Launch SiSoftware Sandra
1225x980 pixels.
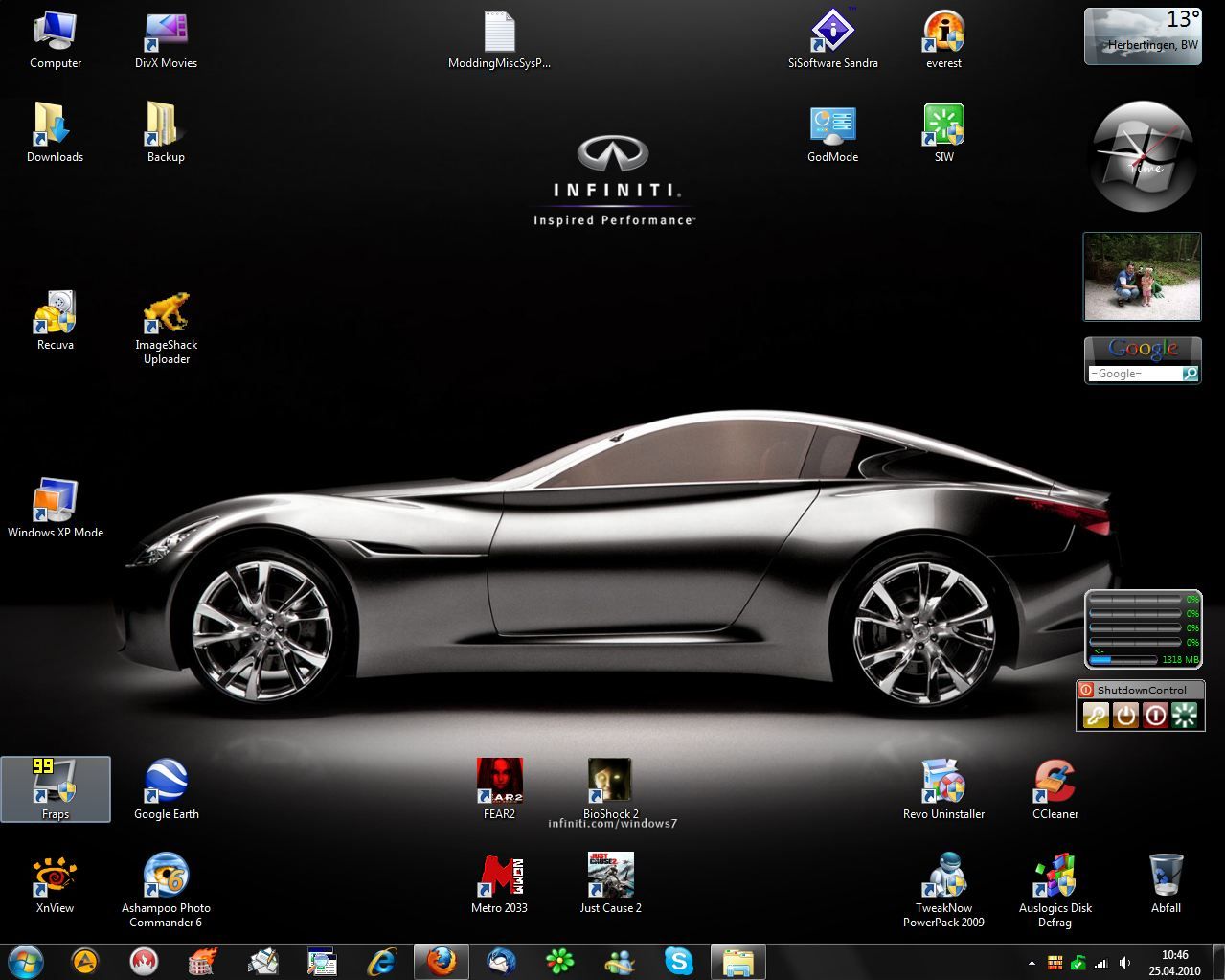click(x=833, y=40)
